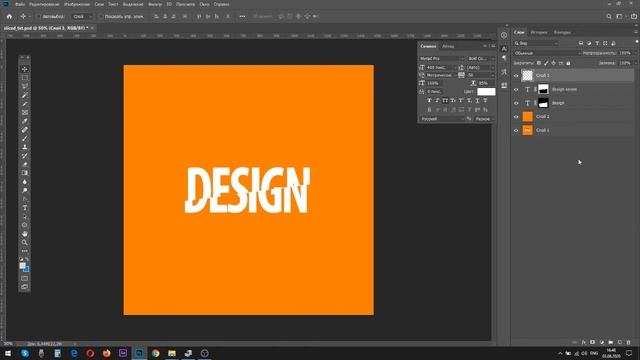Viewport: 640px width, 360px height.
Task: Open the blend mode dropdown Обычные
Action: pyautogui.click(x=547, y=53)
